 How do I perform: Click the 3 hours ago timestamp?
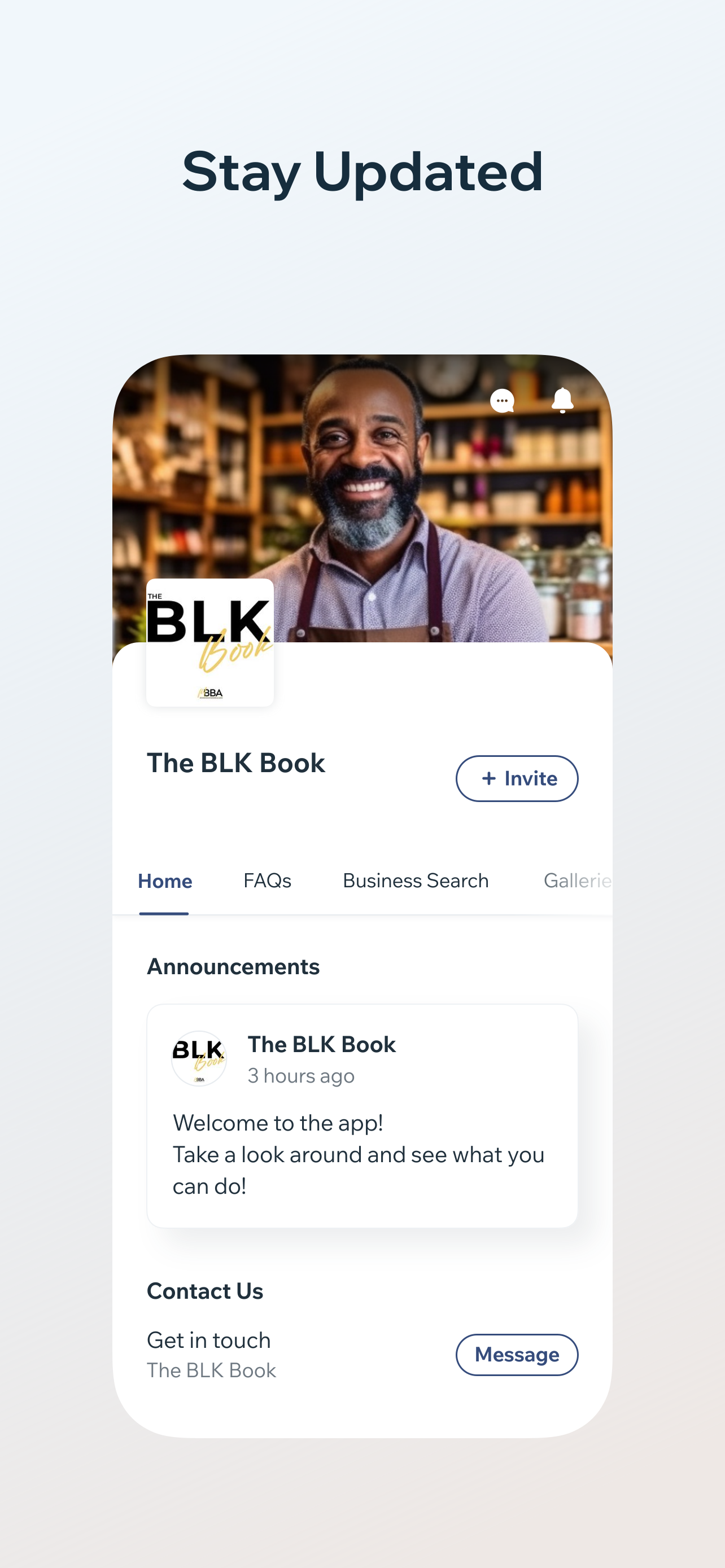click(x=301, y=1076)
